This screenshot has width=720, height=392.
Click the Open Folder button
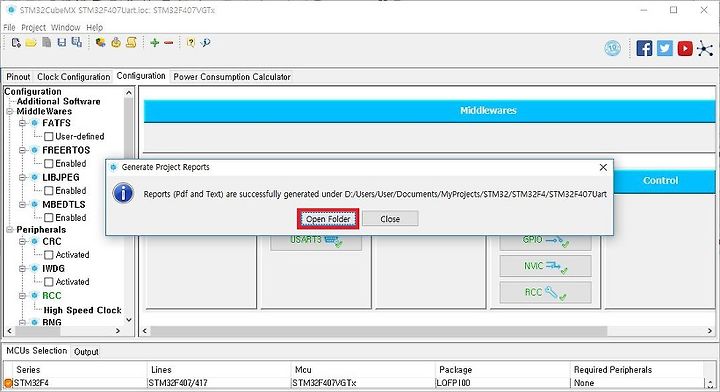pos(328,219)
